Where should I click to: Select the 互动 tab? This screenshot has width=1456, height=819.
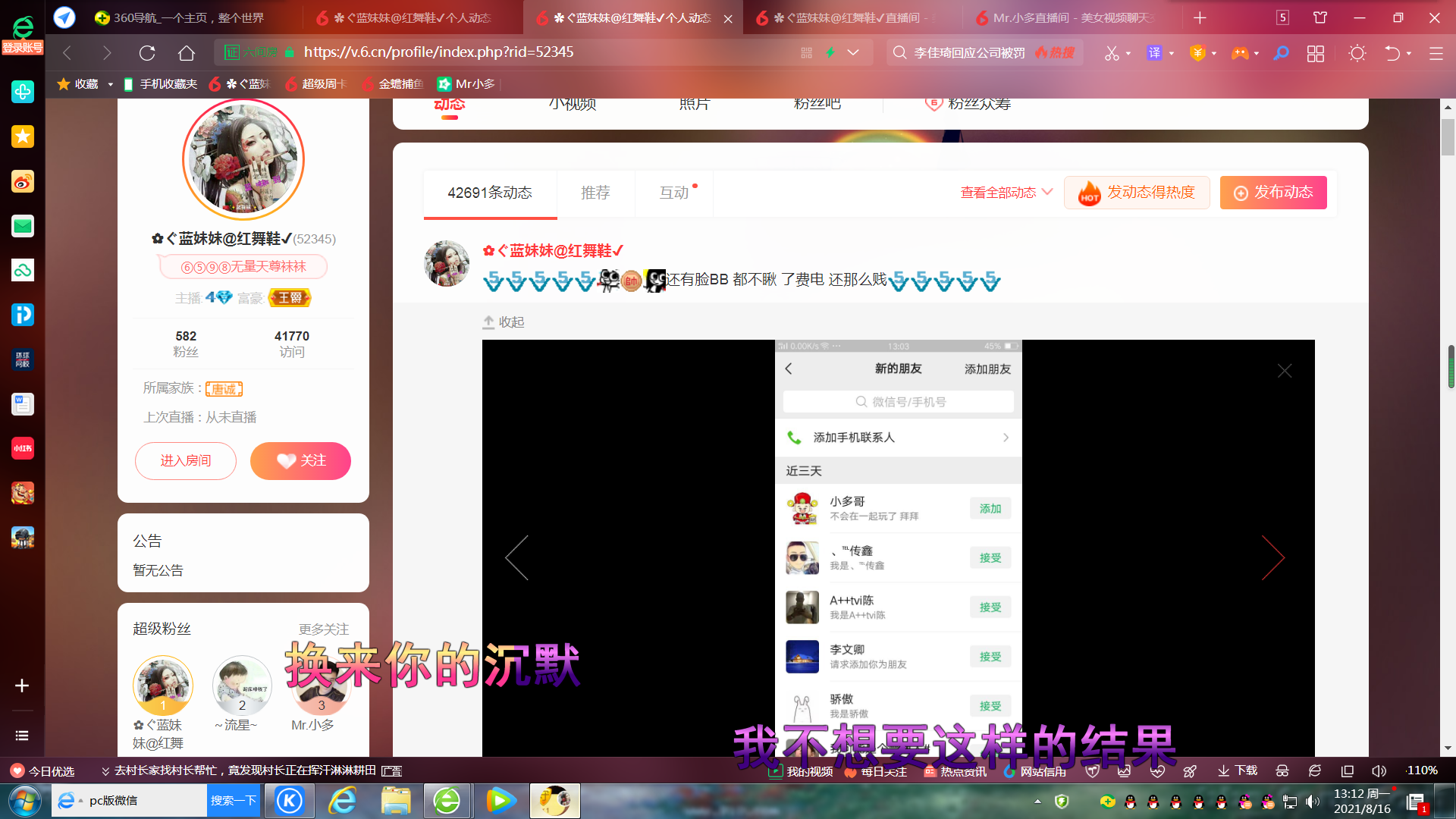click(x=675, y=193)
